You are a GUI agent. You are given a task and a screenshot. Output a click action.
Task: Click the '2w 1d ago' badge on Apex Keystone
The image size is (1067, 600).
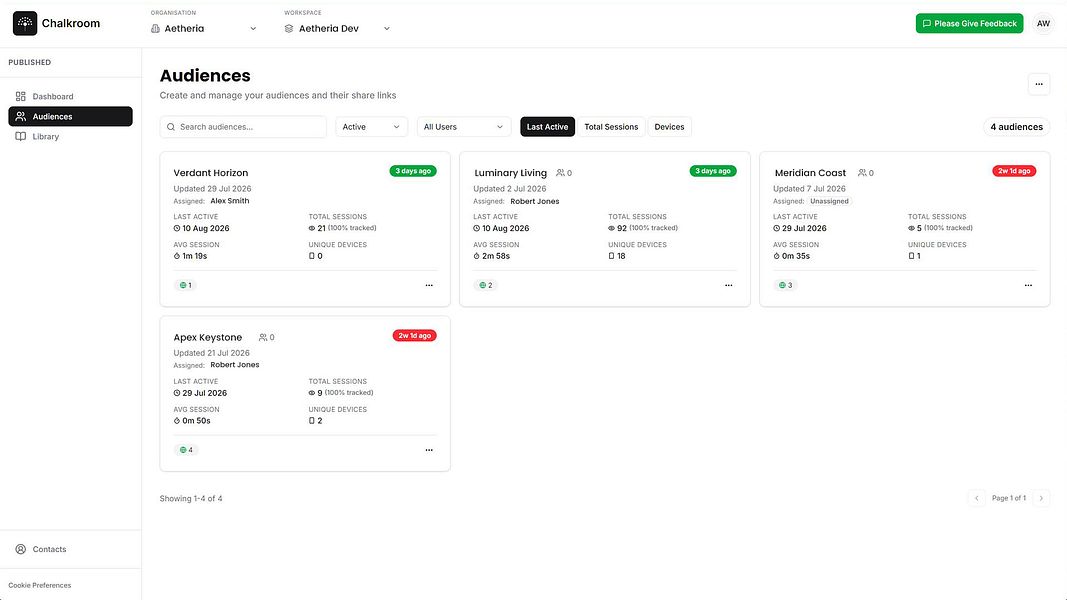[414, 336]
